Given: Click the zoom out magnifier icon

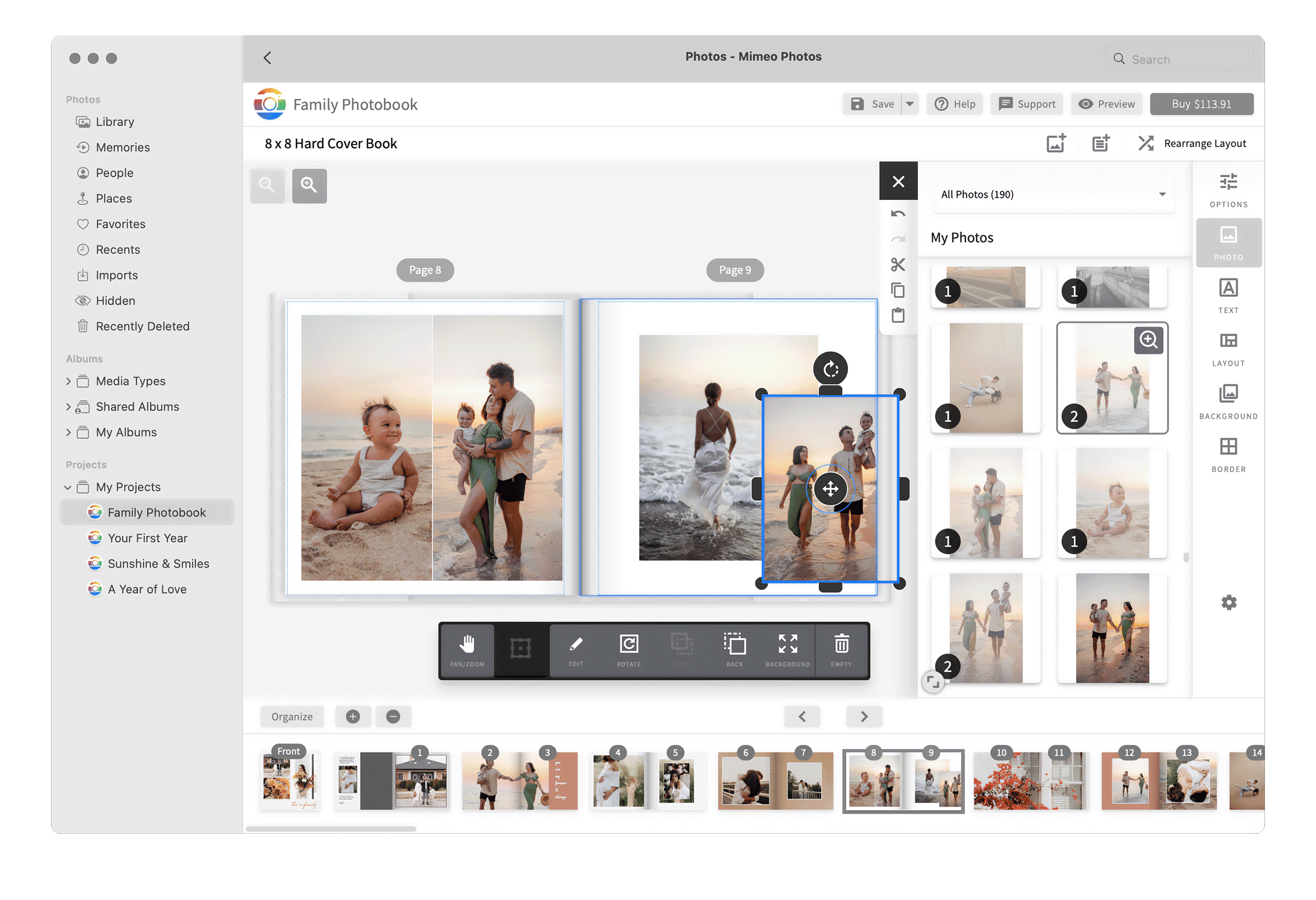Looking at the screenshot, I should (x=267, y=185).
